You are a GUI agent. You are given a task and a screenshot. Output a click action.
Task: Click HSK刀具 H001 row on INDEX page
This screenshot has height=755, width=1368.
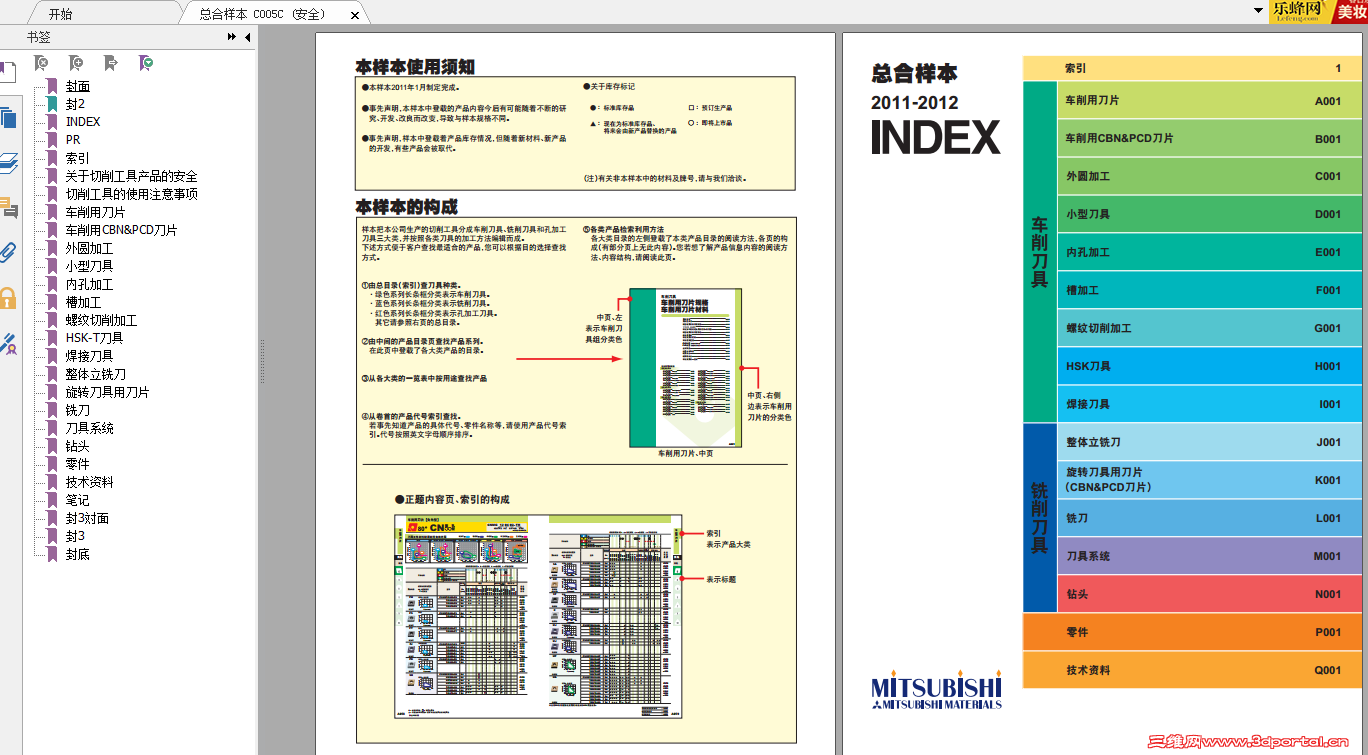pos(1209,366)
